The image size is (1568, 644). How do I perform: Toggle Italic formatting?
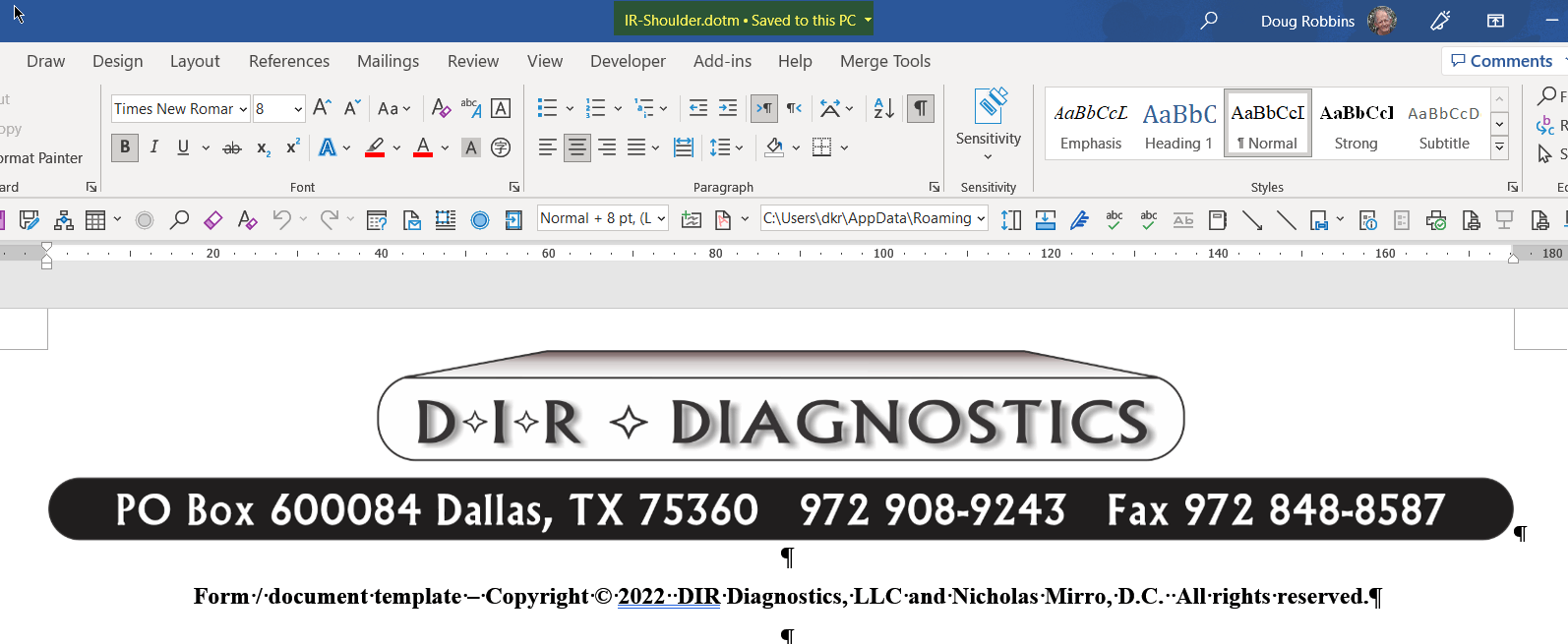click(154, 147)
